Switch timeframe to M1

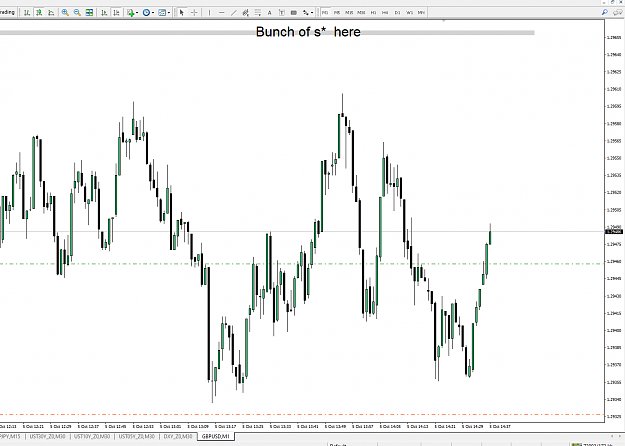click(325, 13)
